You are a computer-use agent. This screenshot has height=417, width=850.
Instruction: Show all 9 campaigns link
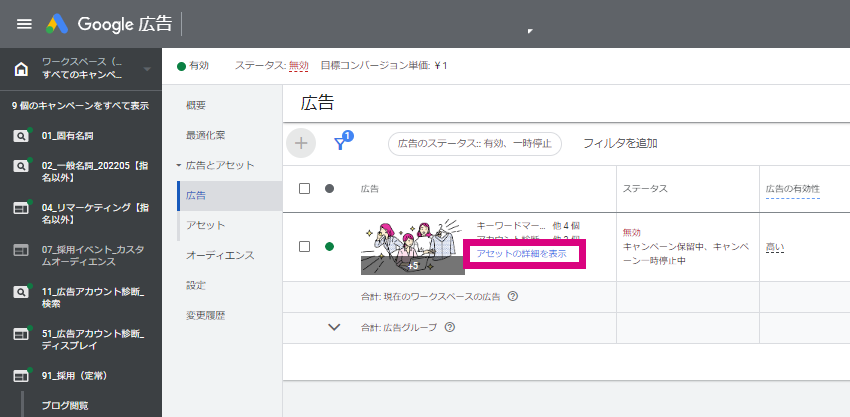tap(80, 106)
